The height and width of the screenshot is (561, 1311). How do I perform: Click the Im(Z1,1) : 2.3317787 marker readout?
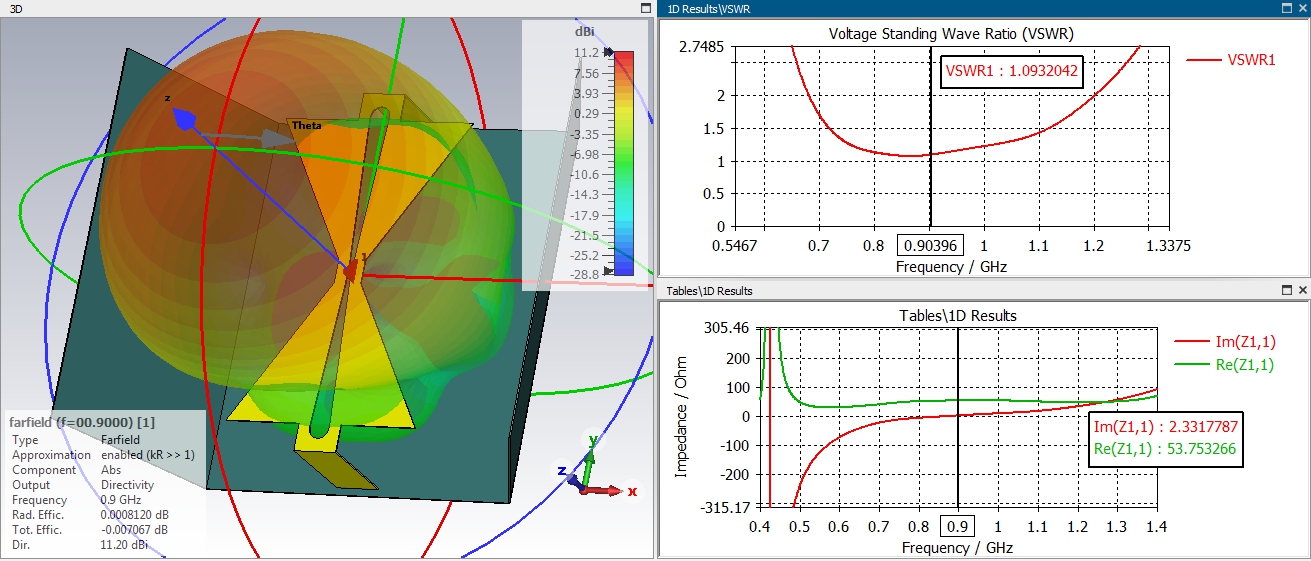[1164, 428]
